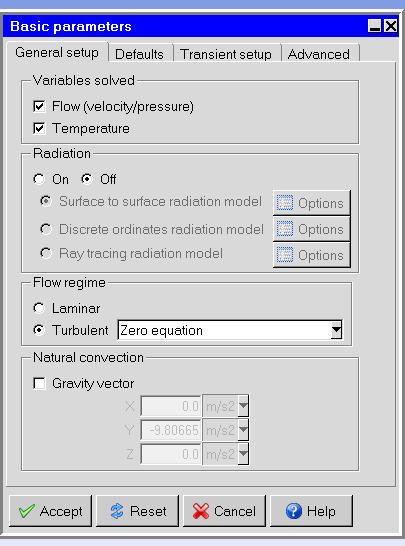Click the red X Cancel icon
The image size is (405, 546).
point(201,511)
